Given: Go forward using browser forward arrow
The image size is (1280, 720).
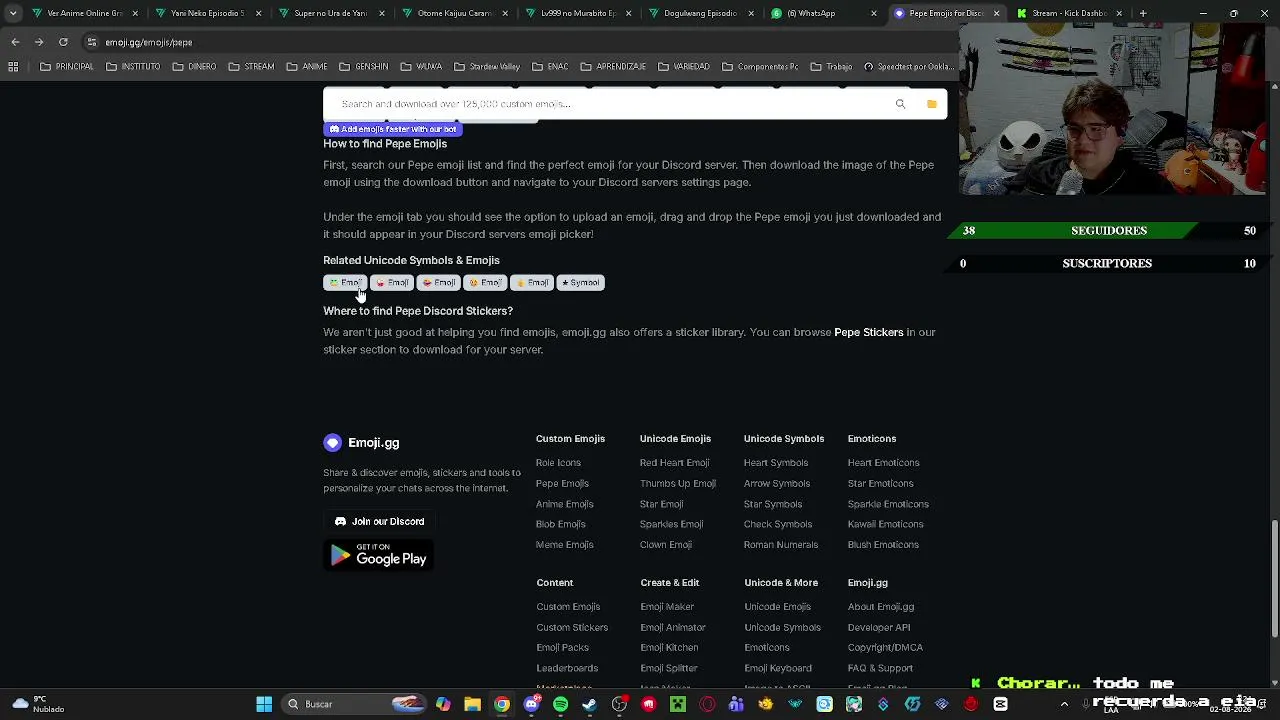Looking at the screenshot, I should point(39,42).
